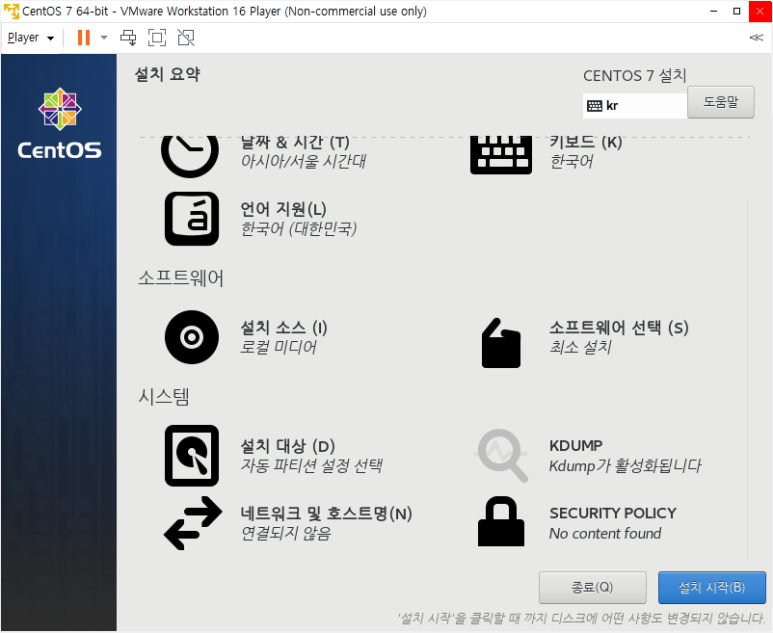This screenshot has width=773, height=633.
Task: Click the 최소 설치 status text
Action: pos(580,348)
